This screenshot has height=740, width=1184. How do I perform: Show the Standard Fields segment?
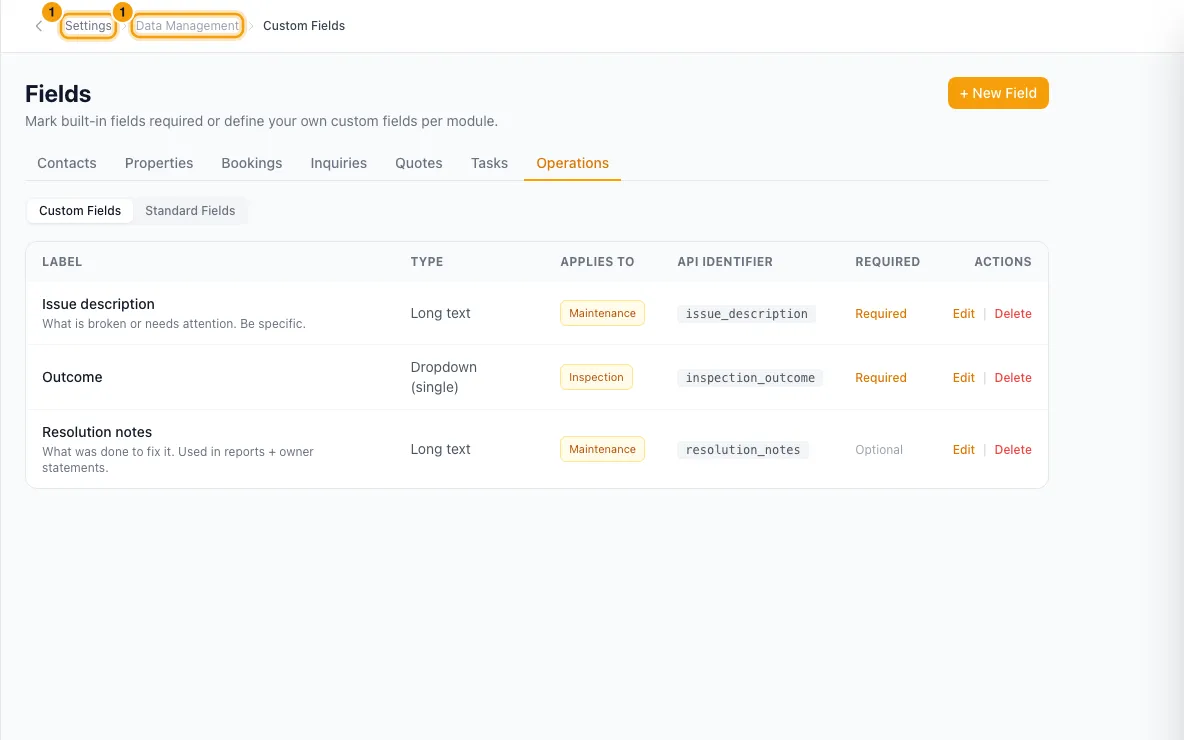pos(190,211)
